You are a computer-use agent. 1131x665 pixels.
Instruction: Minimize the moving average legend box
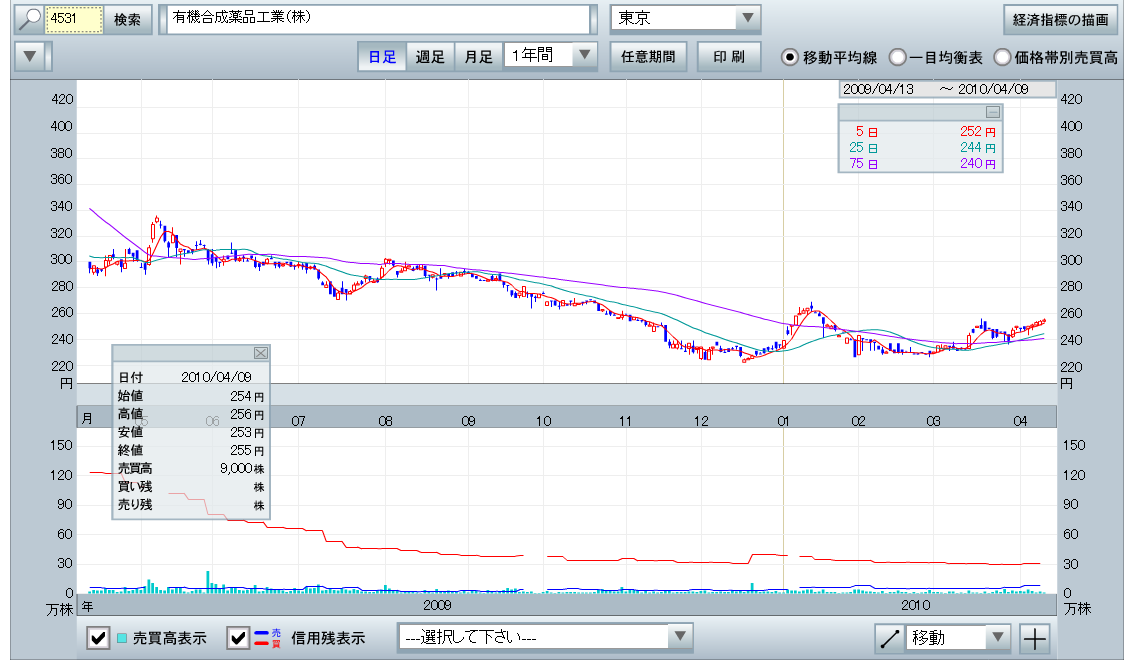point(992,112)
